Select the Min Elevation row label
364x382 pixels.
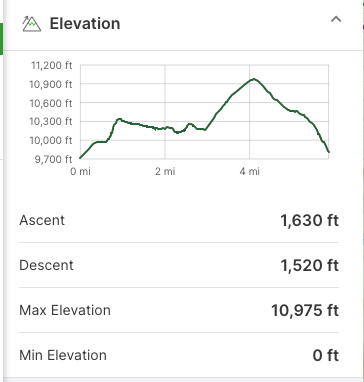coord(63,355)
